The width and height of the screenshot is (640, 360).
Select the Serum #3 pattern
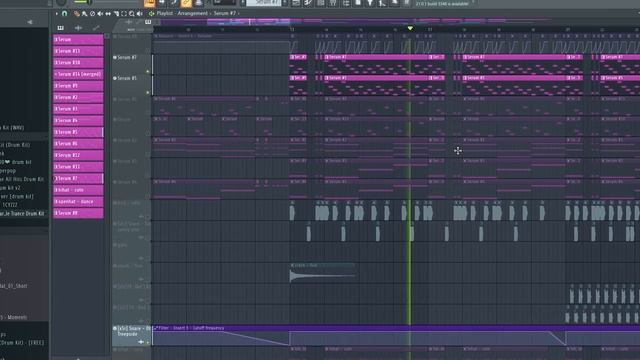[78, 109]
